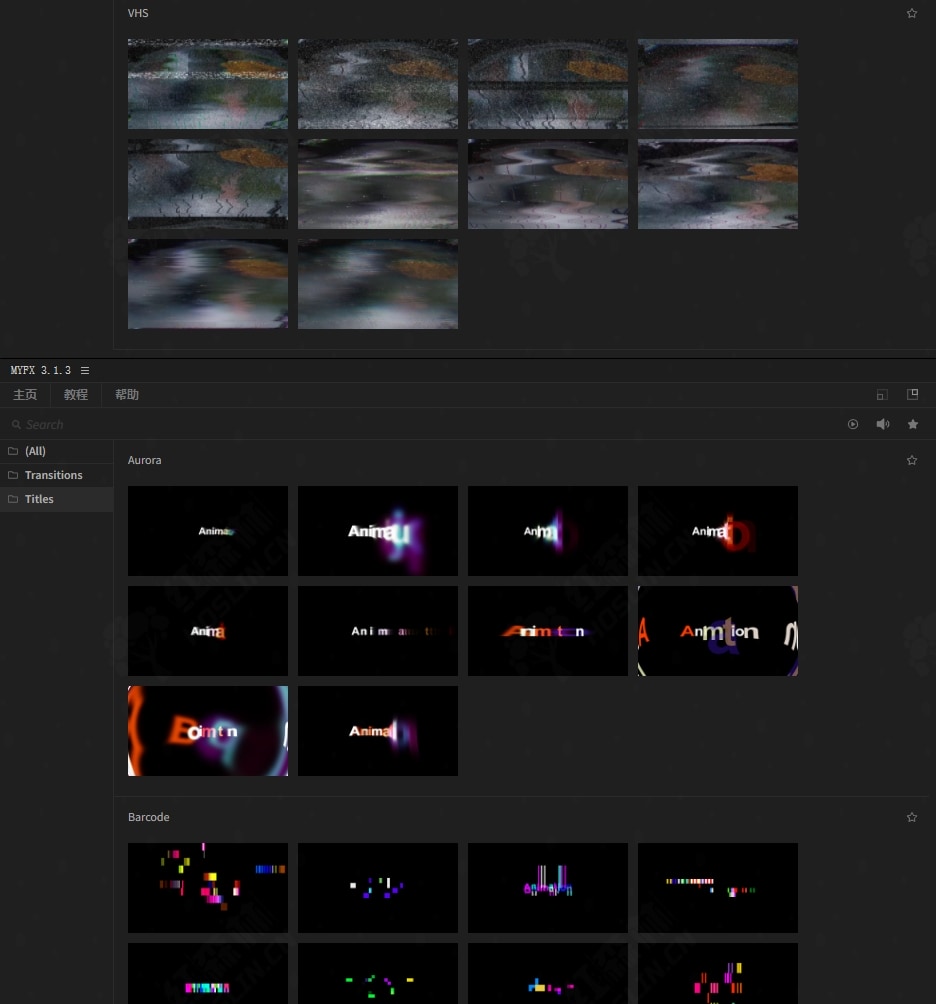The width and height of the screenshot is (936, 1004).
Task: Open the 教程 tab
Action: tap(76, 394)
